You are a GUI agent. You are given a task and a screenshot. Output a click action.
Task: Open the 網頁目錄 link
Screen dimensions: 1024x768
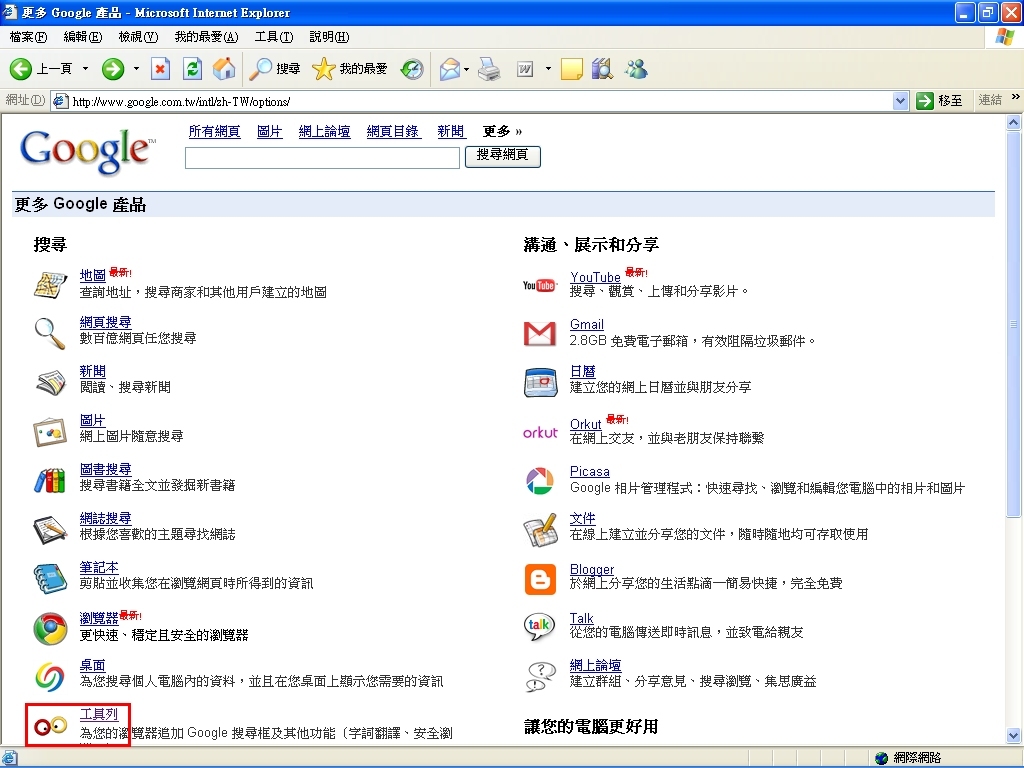click(392, 131)
